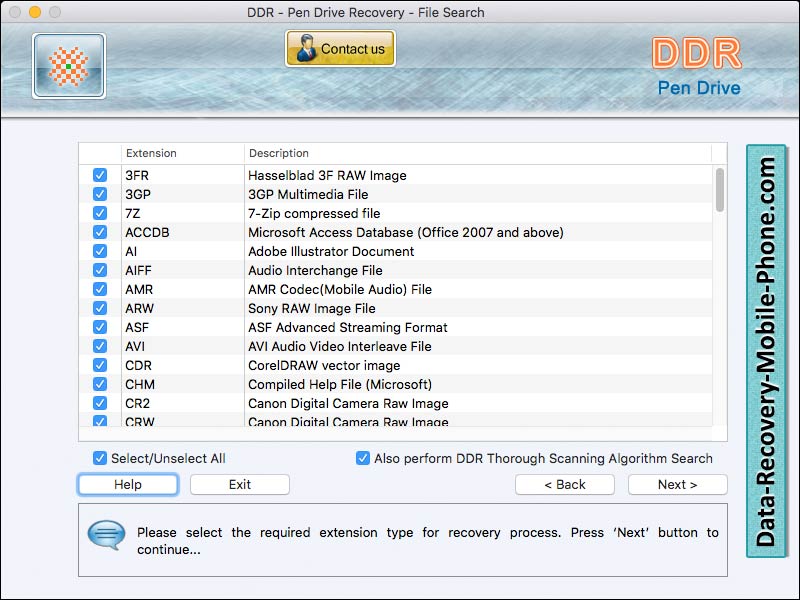Uncheck the CDR CorelDRAW vector image extension
Image resolution: width=800 pixels, height=600 pixels.
[x=100, y=365]
